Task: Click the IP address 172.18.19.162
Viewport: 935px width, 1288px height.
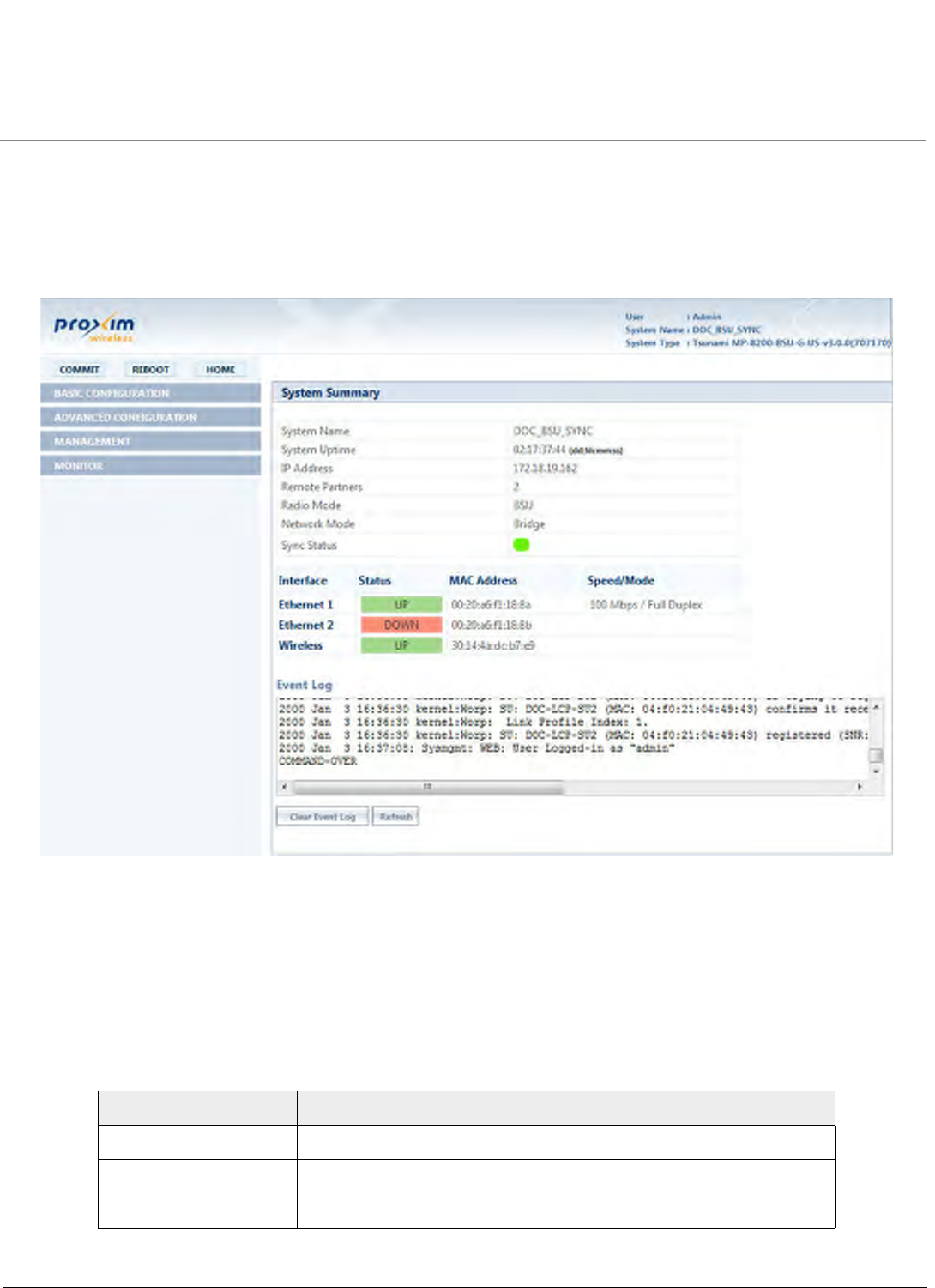Action: coord(545,469)
